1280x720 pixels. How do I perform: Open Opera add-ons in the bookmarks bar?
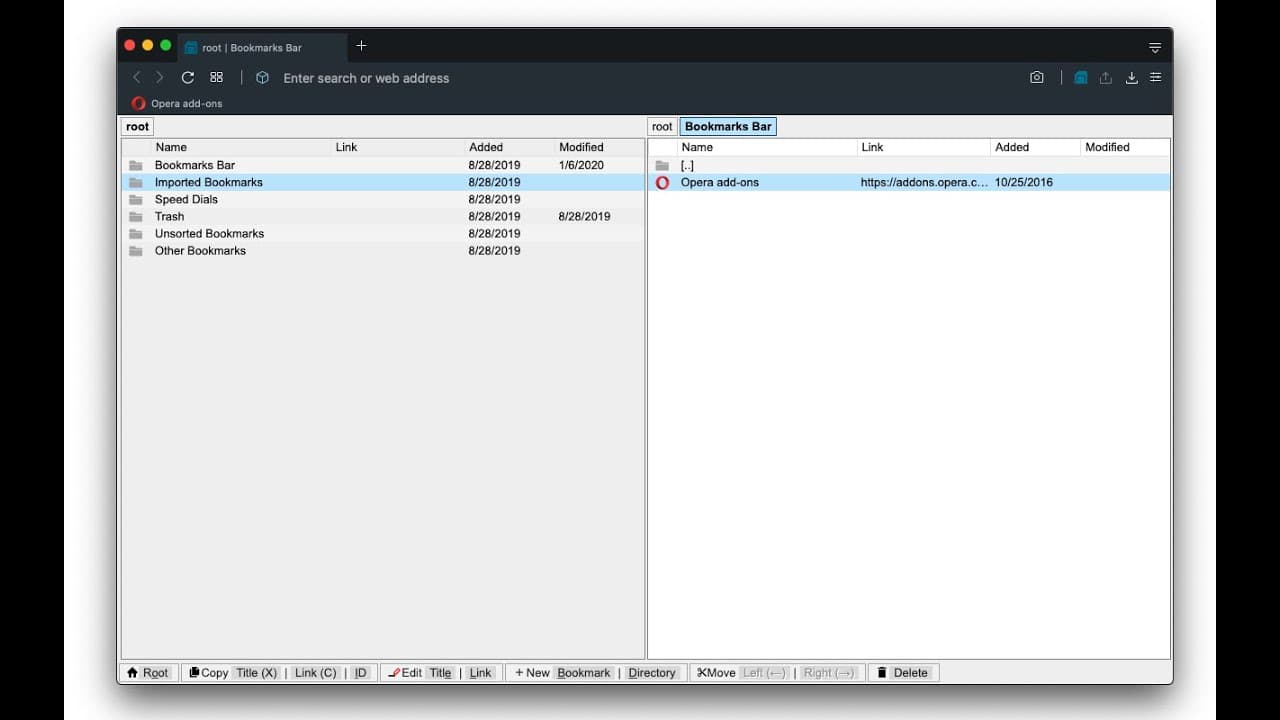point(177,103)
